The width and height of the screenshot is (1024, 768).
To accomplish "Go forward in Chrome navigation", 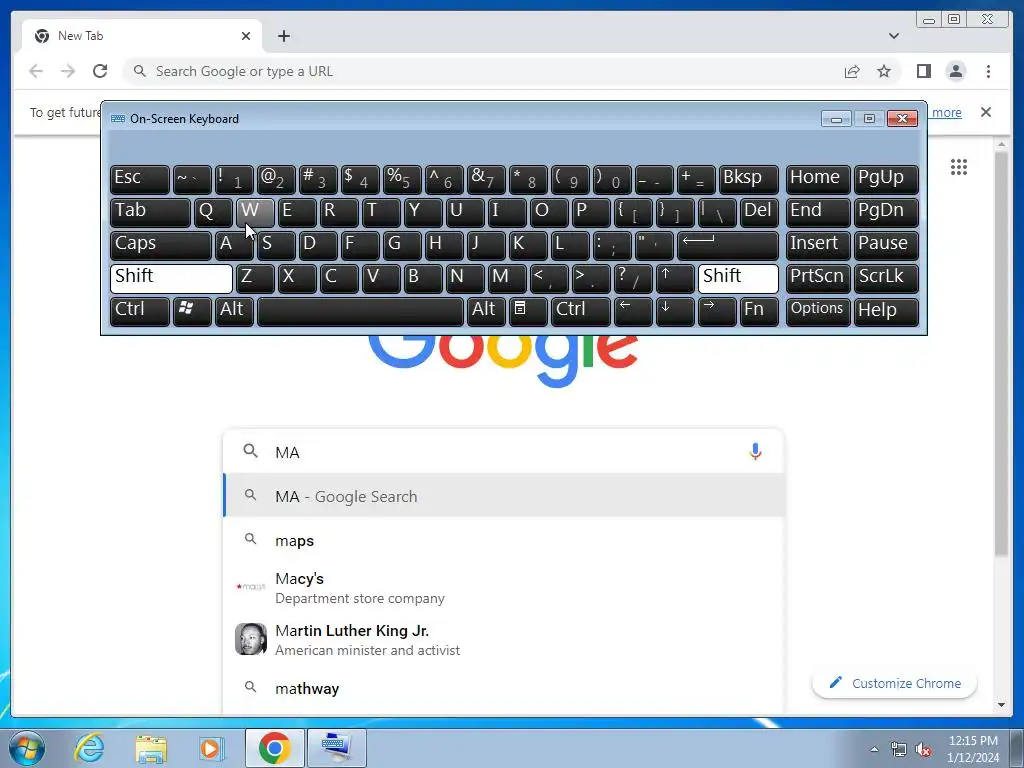I will 68,71.
